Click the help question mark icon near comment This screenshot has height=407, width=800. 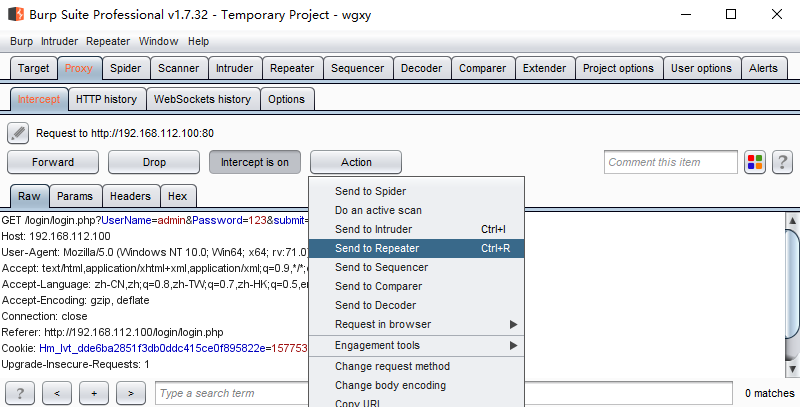coord(782,162)
